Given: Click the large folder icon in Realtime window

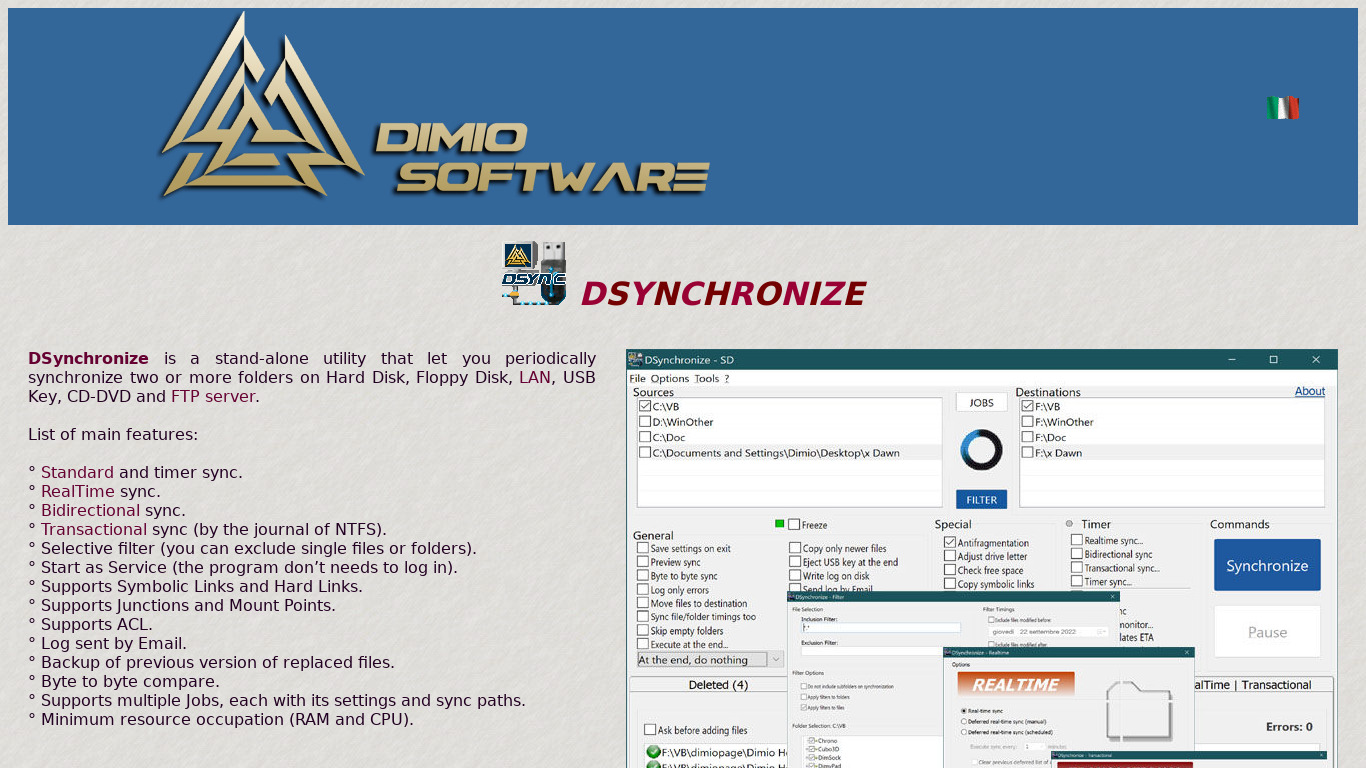Looking at the screenshot, I should click(1139, 711).
